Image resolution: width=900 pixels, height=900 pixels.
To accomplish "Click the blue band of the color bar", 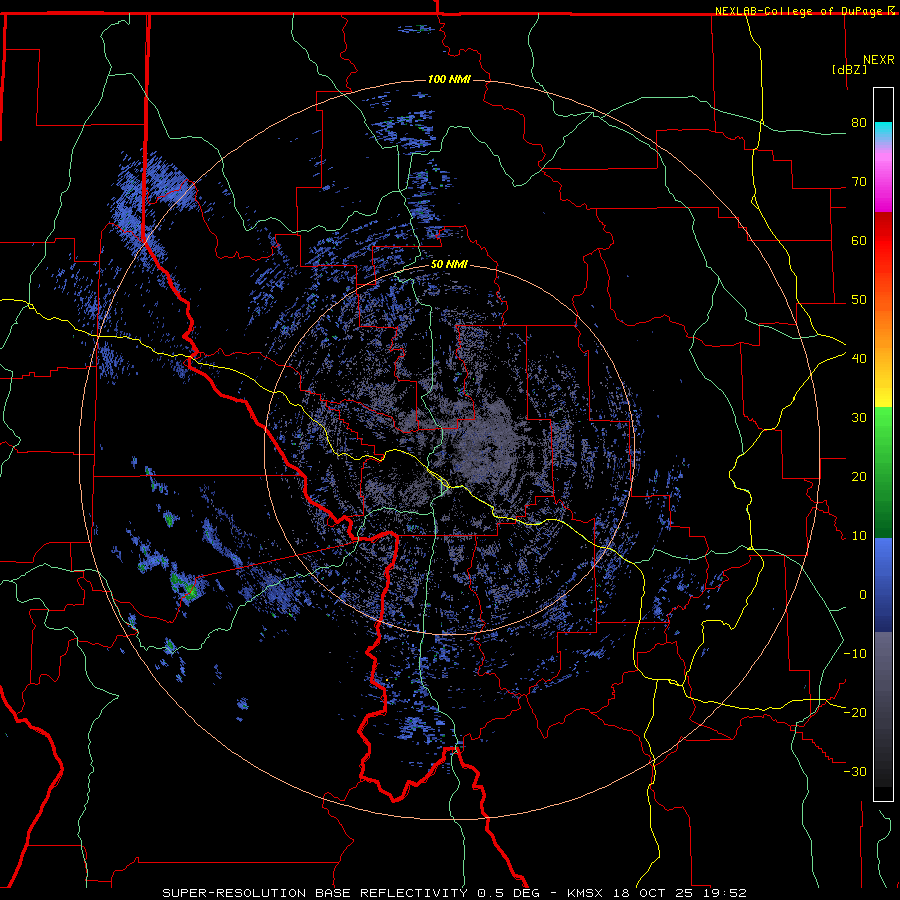I will [x=883, y=585].
